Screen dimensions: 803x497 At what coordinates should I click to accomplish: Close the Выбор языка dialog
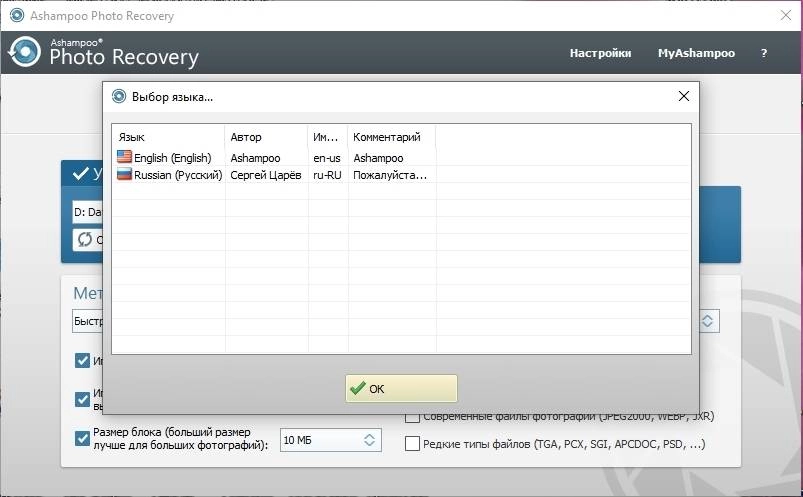683,96
